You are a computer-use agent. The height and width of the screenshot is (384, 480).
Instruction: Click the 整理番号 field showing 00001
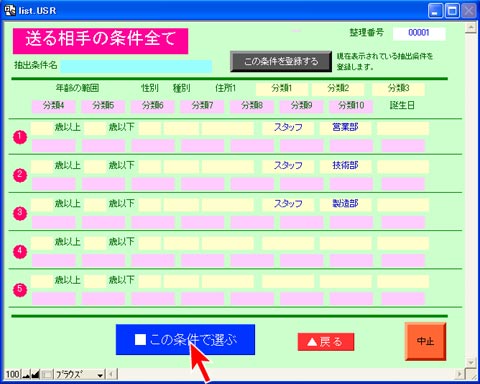(419, 33)
